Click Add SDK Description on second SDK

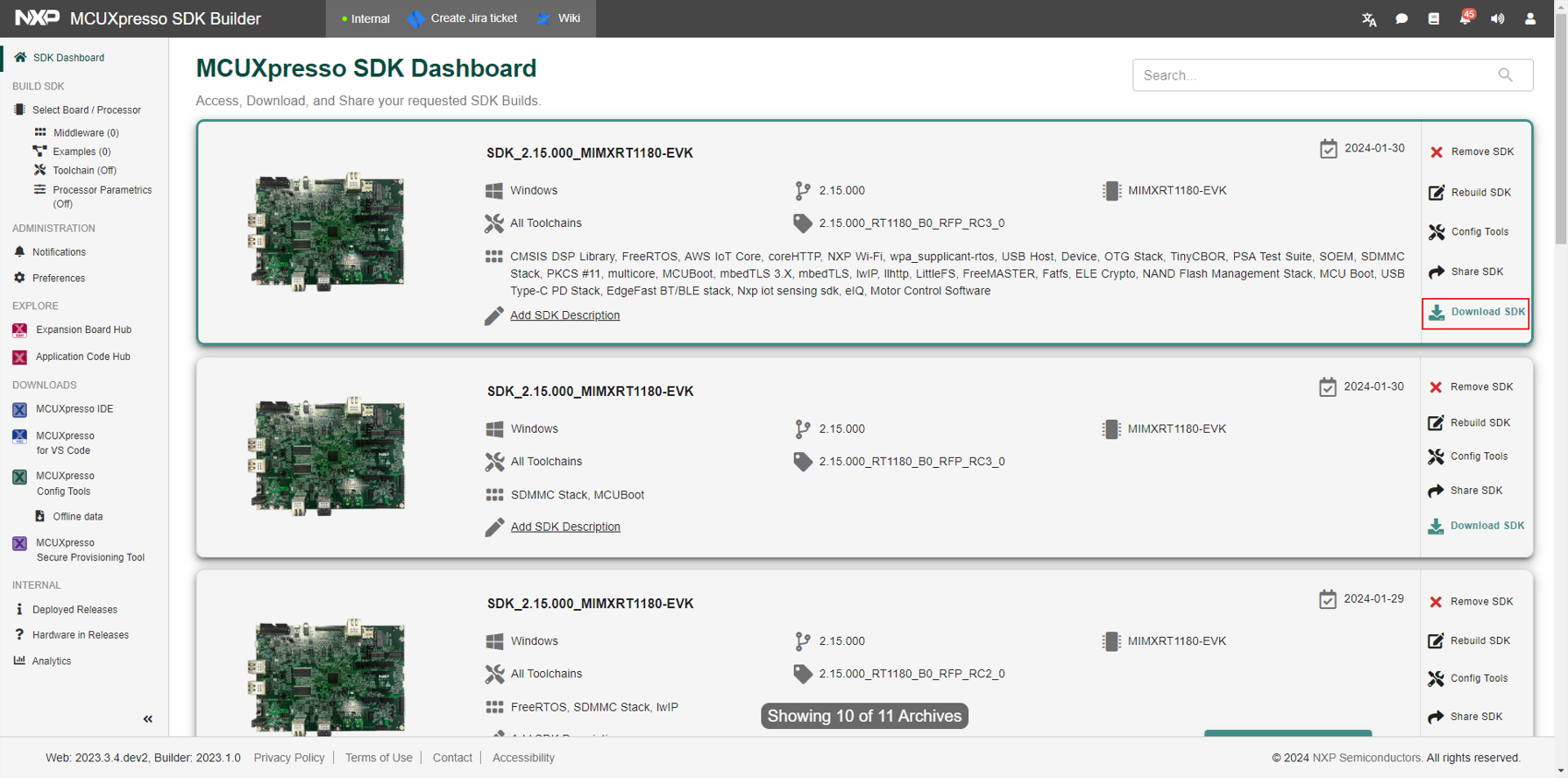point(565,527)
